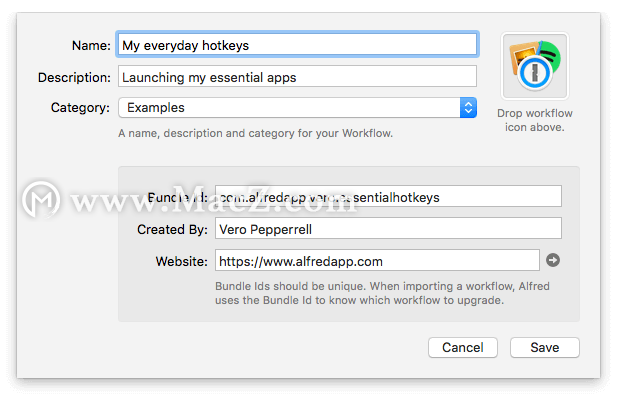Click the 'Created By:' label

pyautogui.click(x=172, y=229)
